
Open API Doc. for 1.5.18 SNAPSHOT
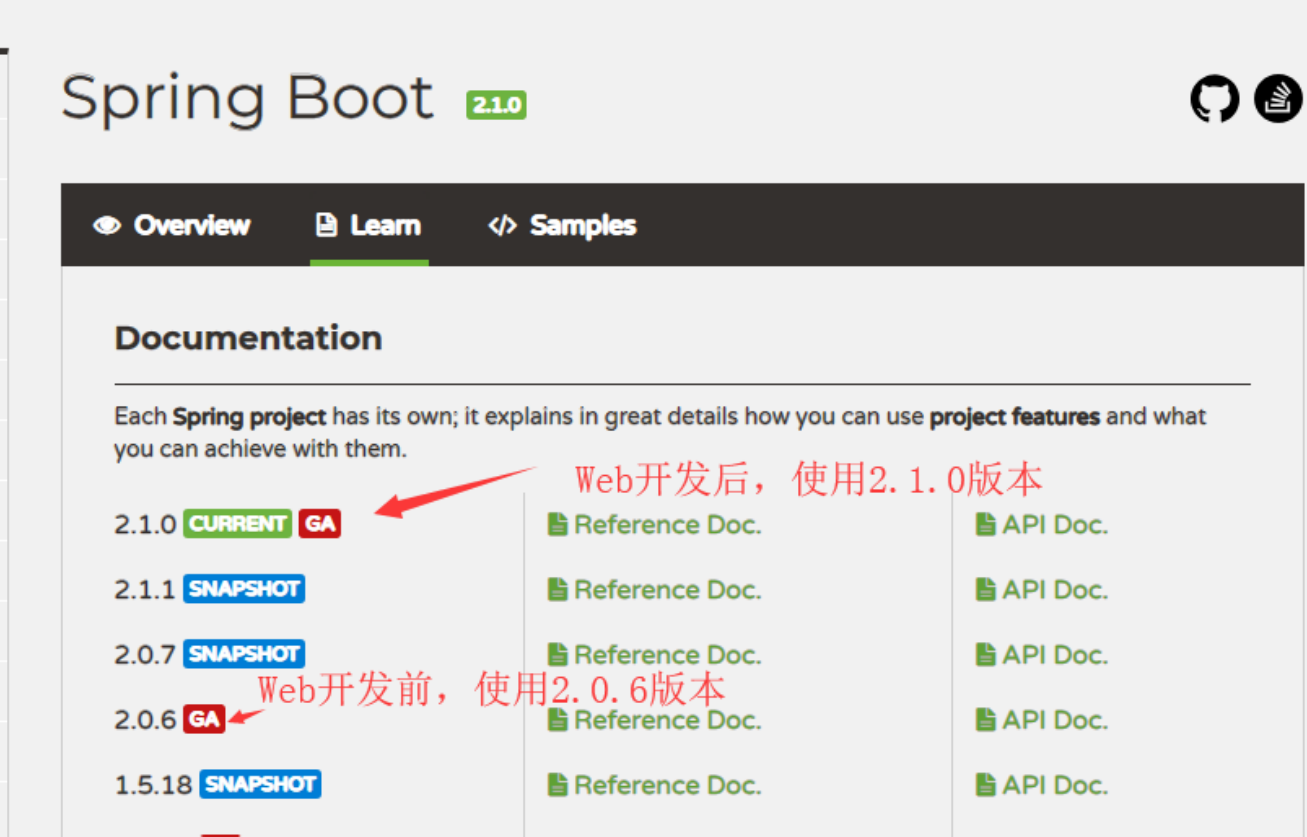pos(1042,784)
